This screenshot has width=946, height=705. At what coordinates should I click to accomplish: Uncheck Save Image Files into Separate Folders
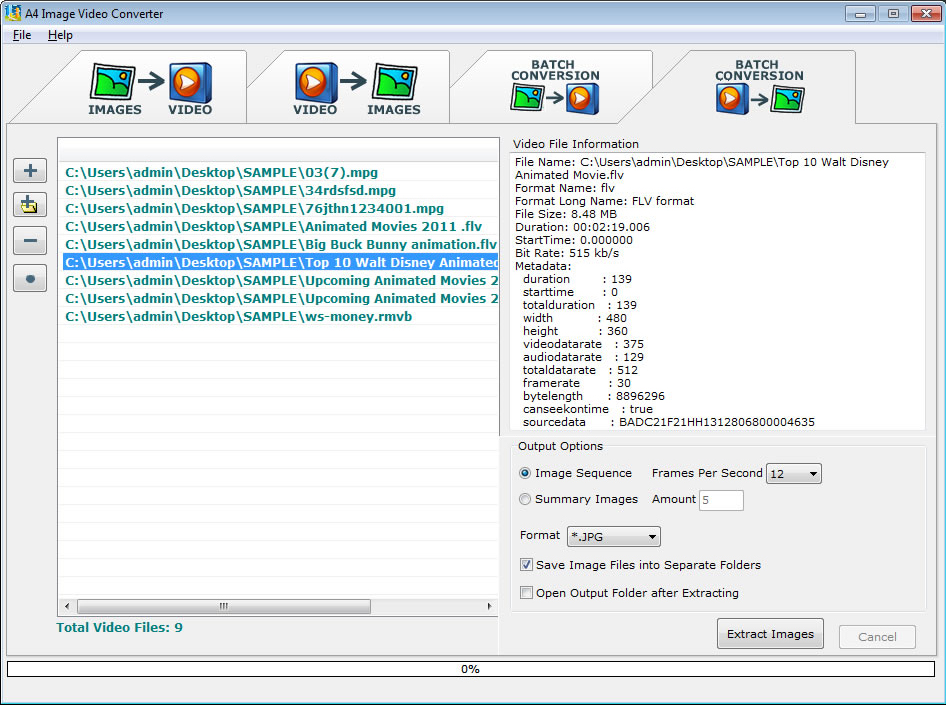tap(527, 565)
